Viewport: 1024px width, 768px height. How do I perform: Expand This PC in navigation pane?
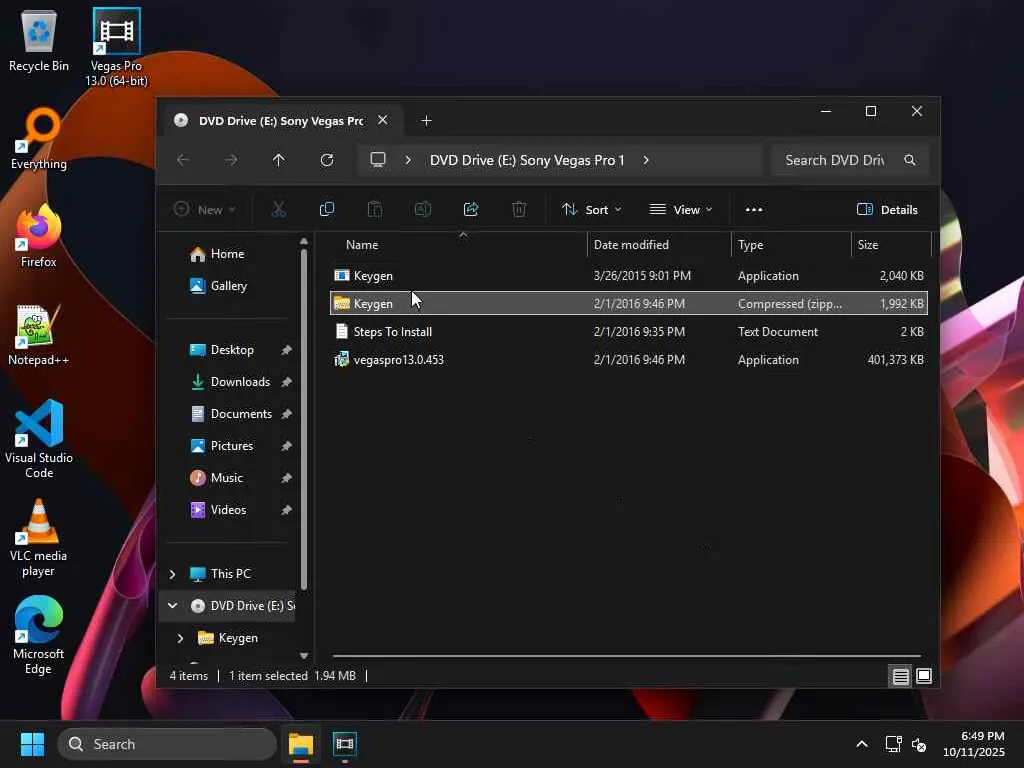(x=172, y=574)
